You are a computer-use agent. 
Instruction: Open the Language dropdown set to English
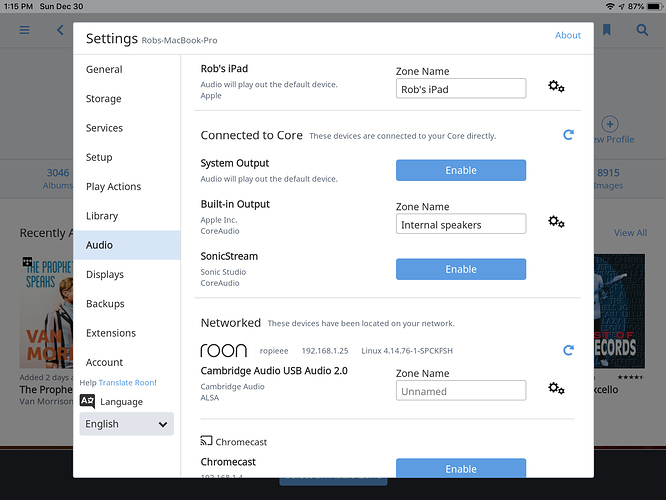pos(127,424)
